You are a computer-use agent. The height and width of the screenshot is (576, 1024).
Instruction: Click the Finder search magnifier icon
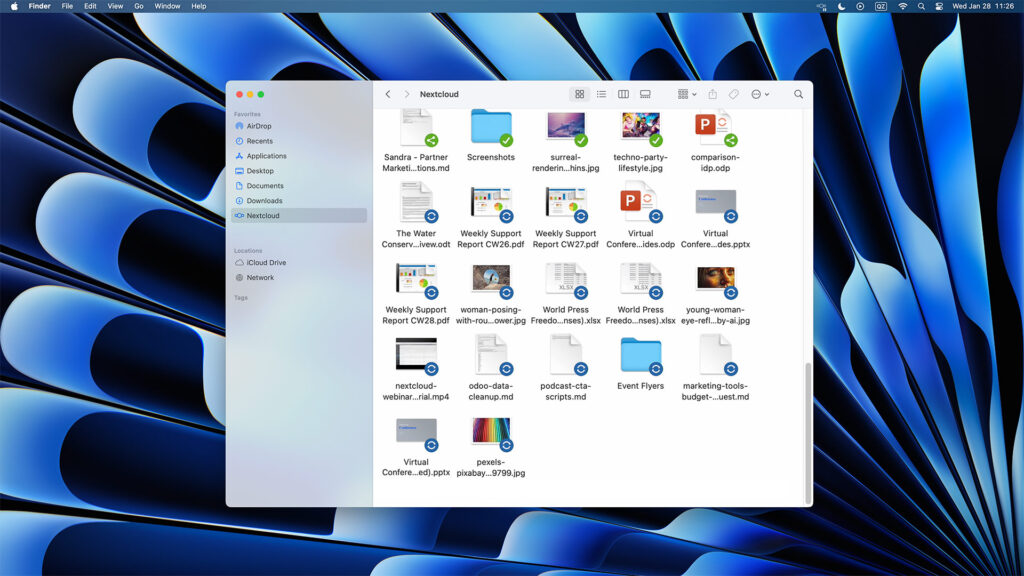(x=798, y=94)
